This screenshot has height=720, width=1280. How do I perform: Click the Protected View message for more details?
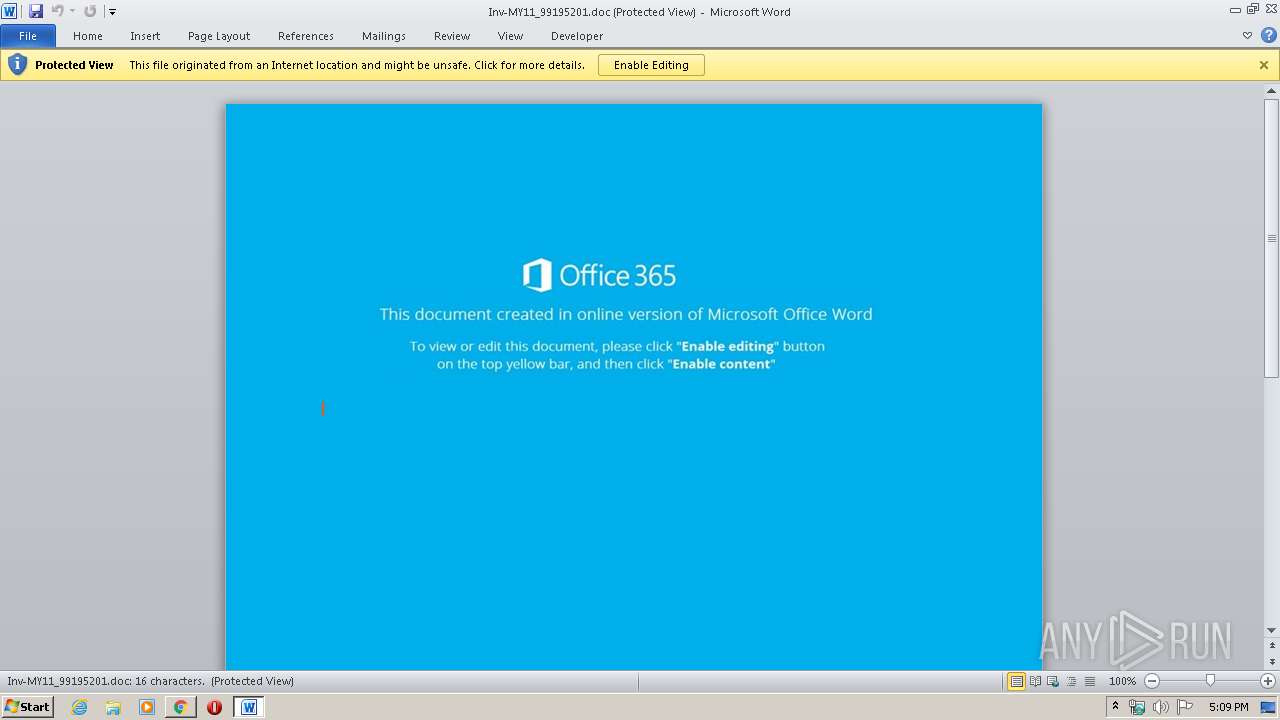[357, 65]
